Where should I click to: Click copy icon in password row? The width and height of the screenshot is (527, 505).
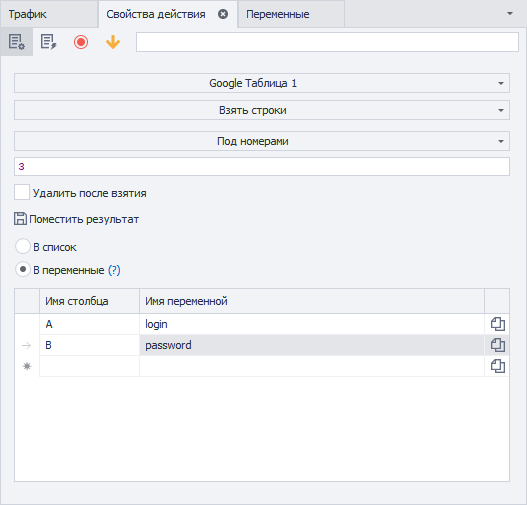[497, 345]
